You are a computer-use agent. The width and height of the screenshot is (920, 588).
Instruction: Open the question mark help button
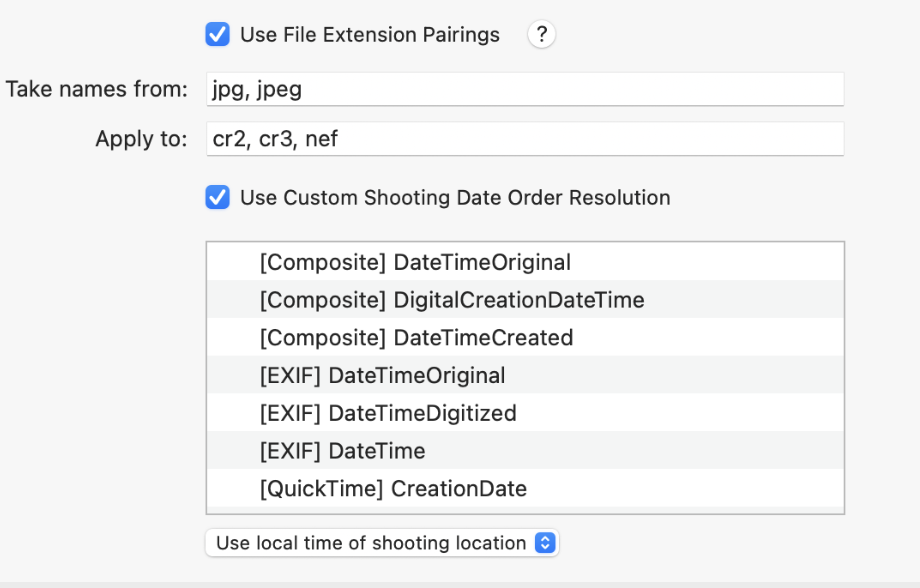[x=541, y=35]
